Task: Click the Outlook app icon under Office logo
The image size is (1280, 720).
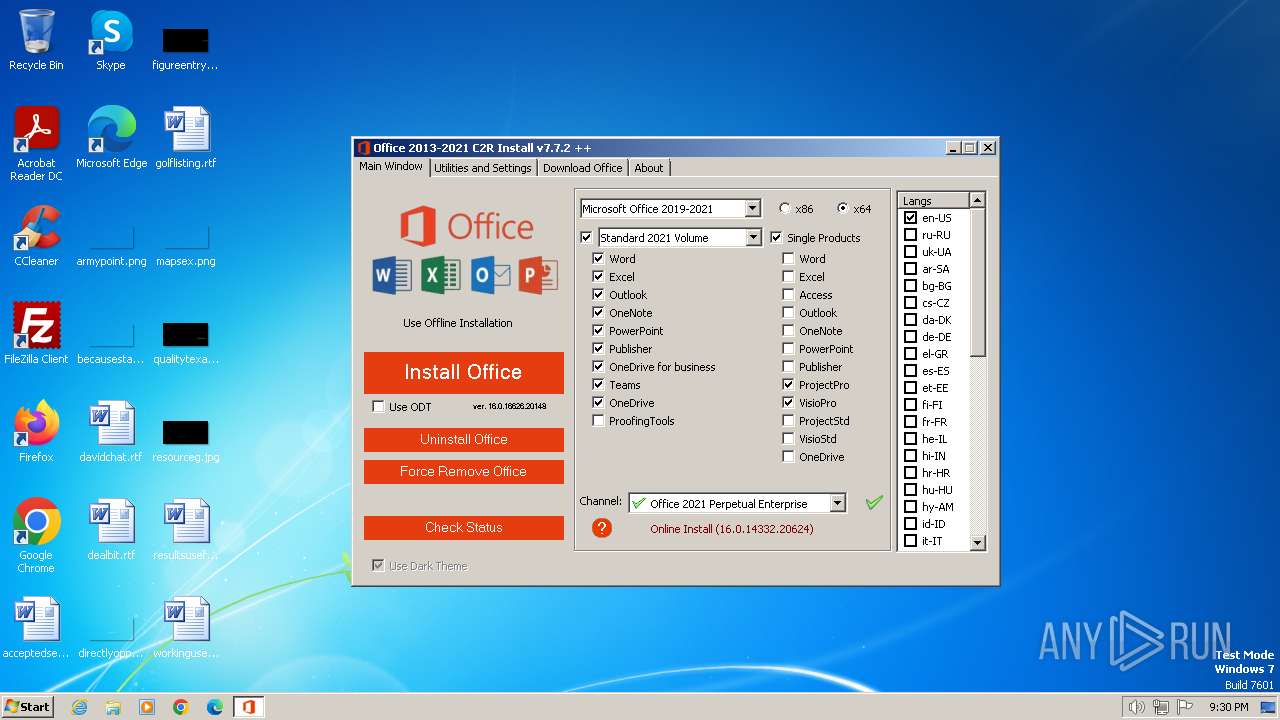Action: (490, 275)
